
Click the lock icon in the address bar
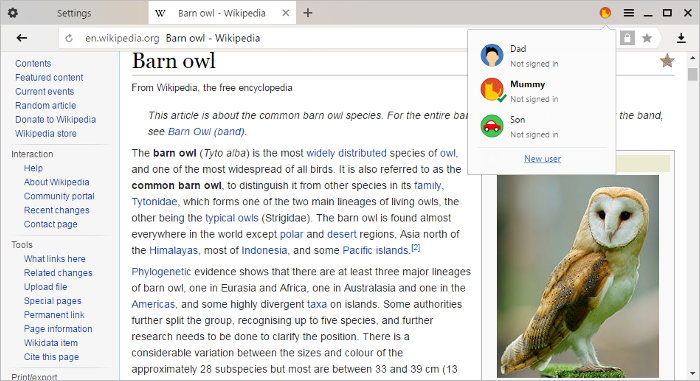pyautogui.click(x=627, y=38)
